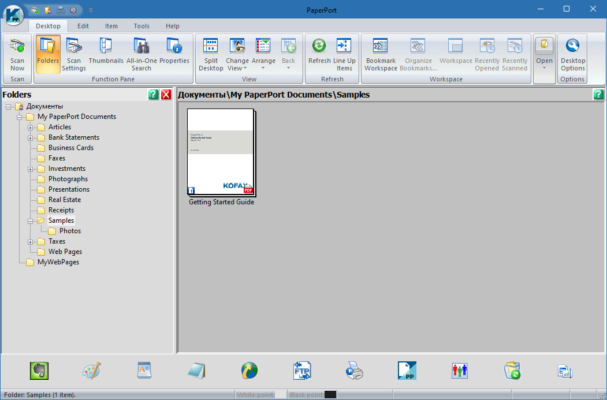Toggle the Folders function pane
The height and width of the screenshot is (400, 607).
pyautogui.click(x=48, y=54)
